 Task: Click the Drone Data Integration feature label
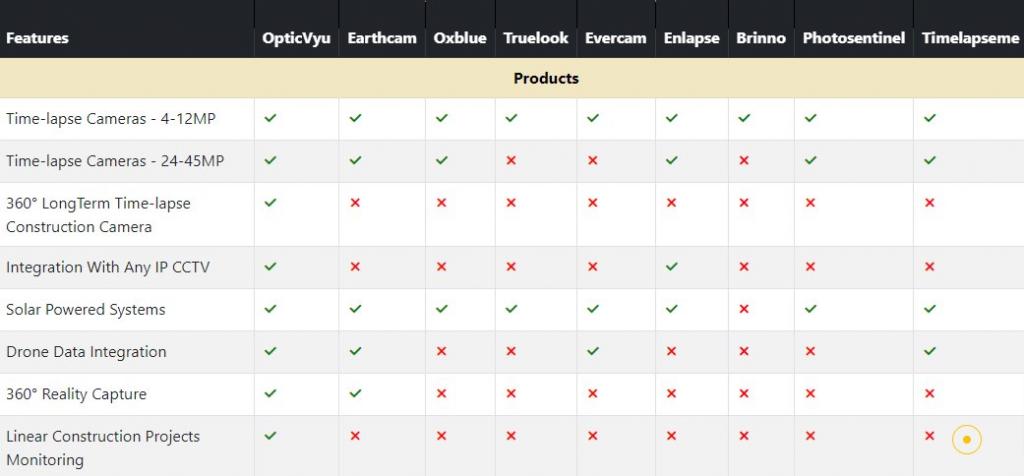point(86,351)
